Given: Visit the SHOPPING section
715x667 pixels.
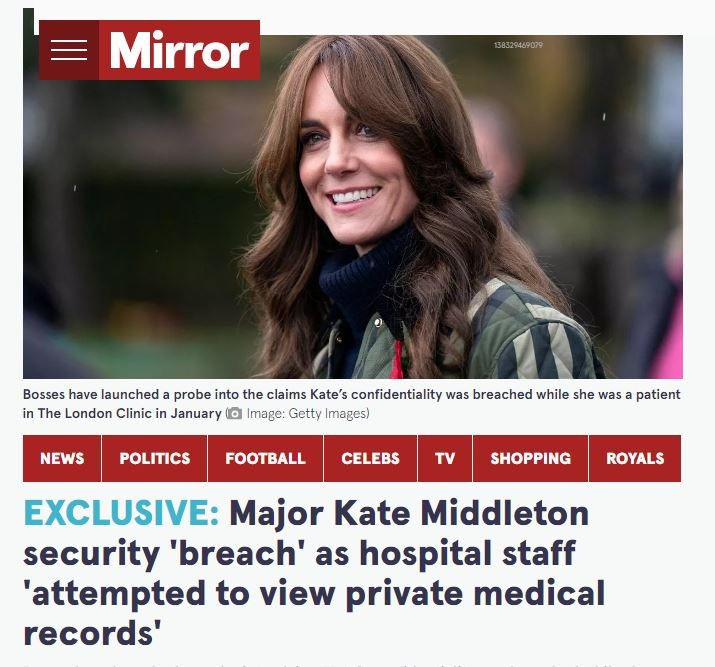Looking at the screenshot, I should point(531,458).
